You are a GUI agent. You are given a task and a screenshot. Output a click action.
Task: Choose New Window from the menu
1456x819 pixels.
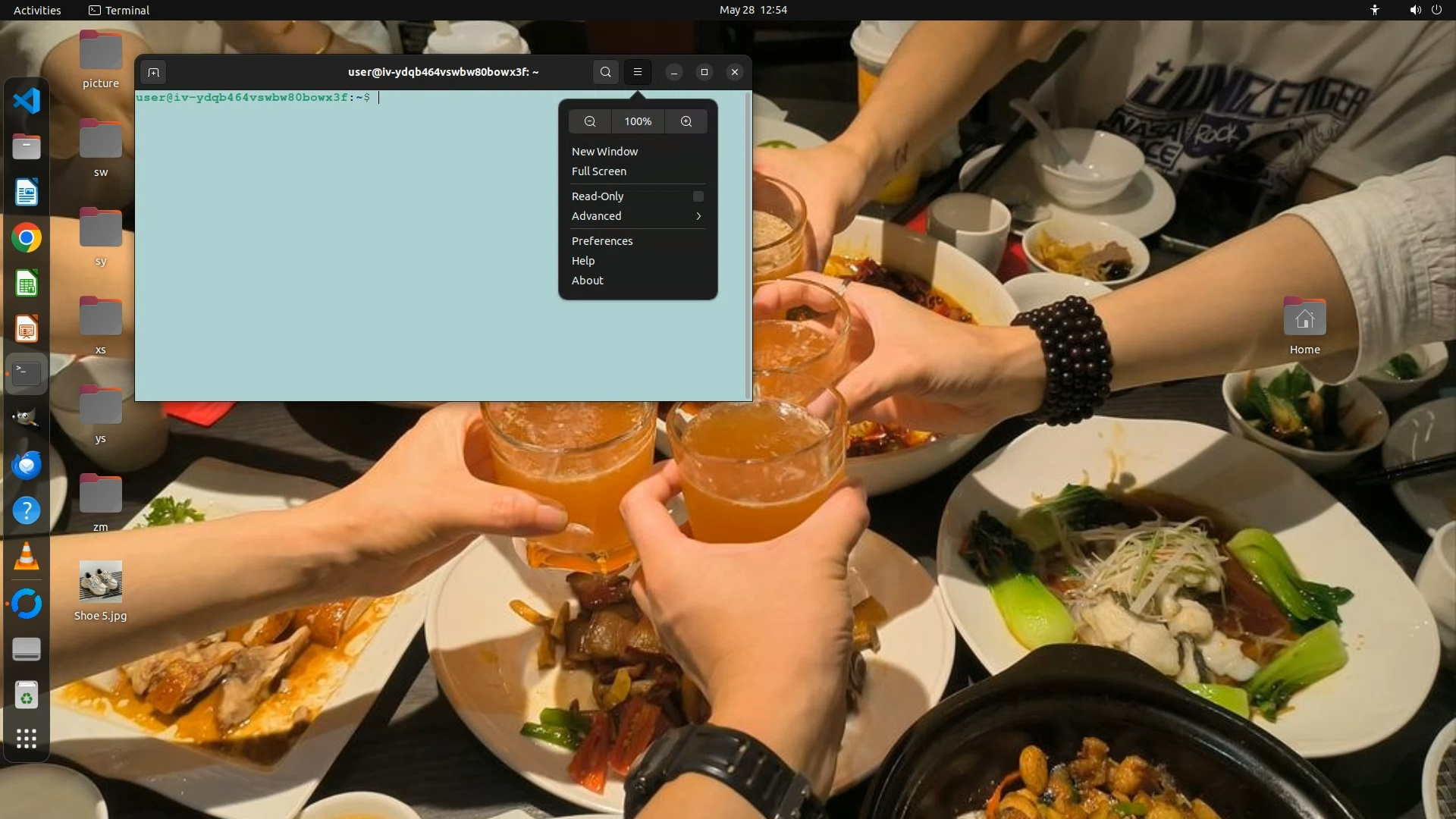click(604, 152)
